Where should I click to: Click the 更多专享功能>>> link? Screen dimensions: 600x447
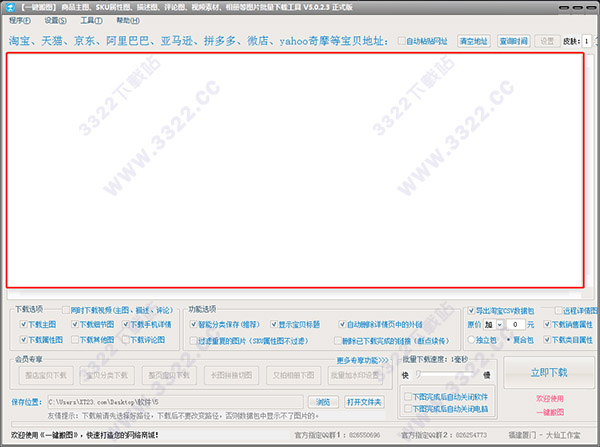click(362, 360)
